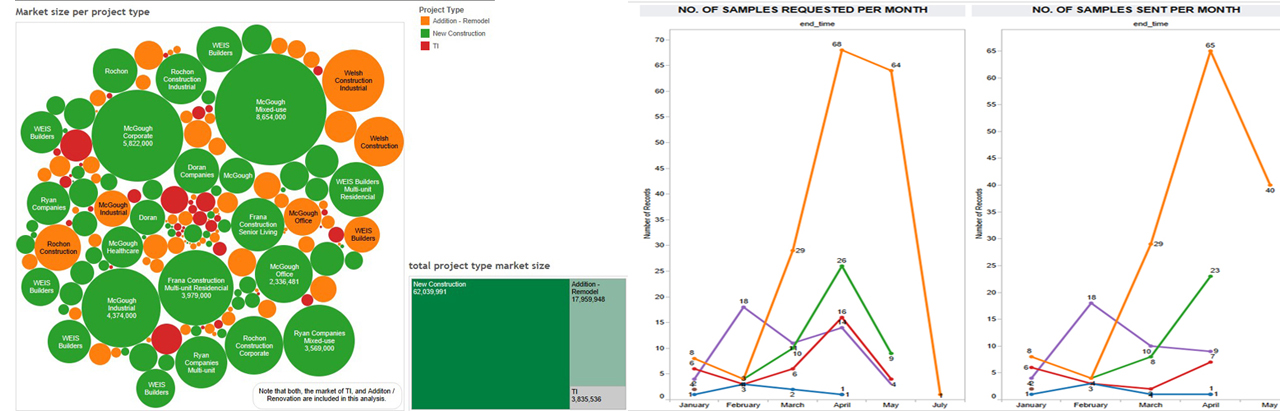1280x411 pixels.
Task: Select the green 23 April point in sent chart
Action: 1210,275
